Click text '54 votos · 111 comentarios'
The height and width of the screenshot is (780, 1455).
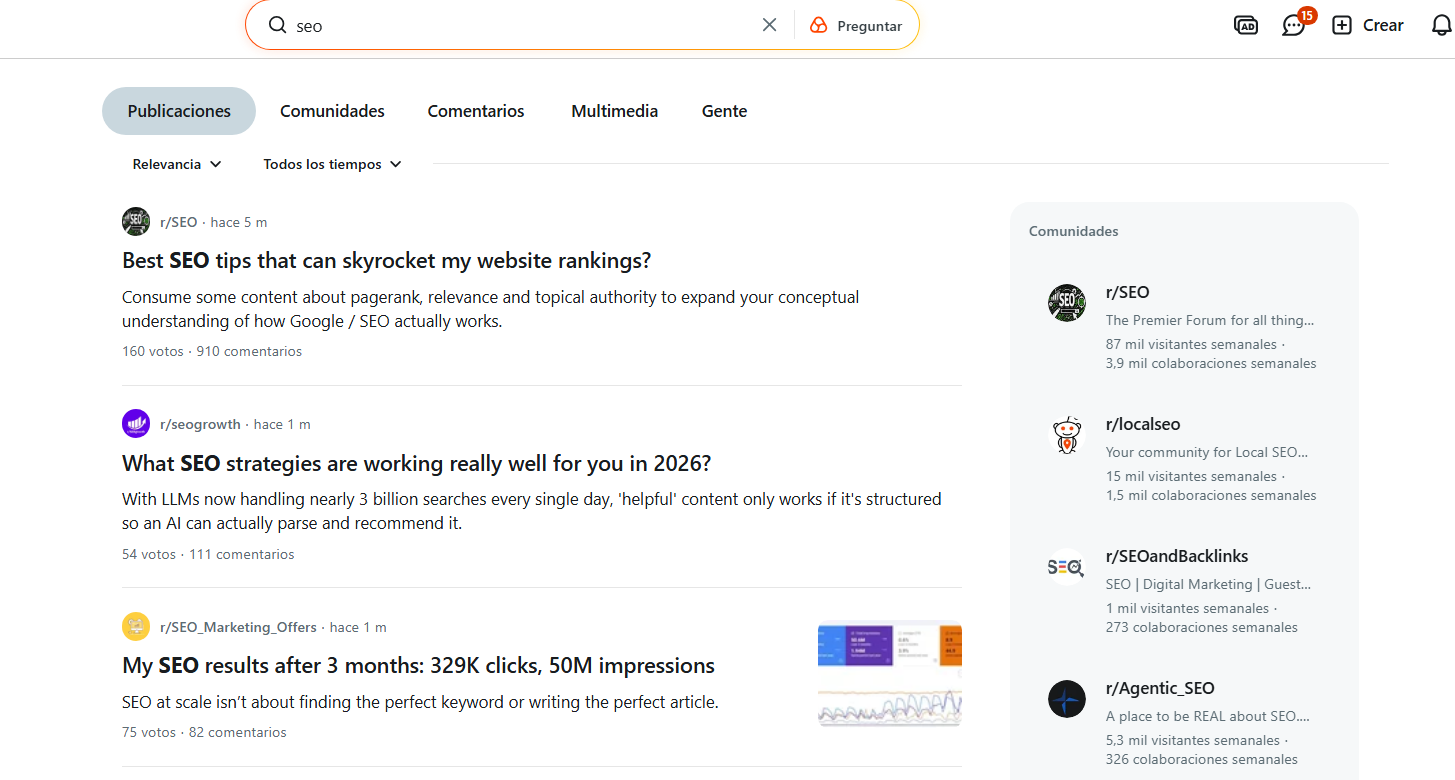[208, 554]
